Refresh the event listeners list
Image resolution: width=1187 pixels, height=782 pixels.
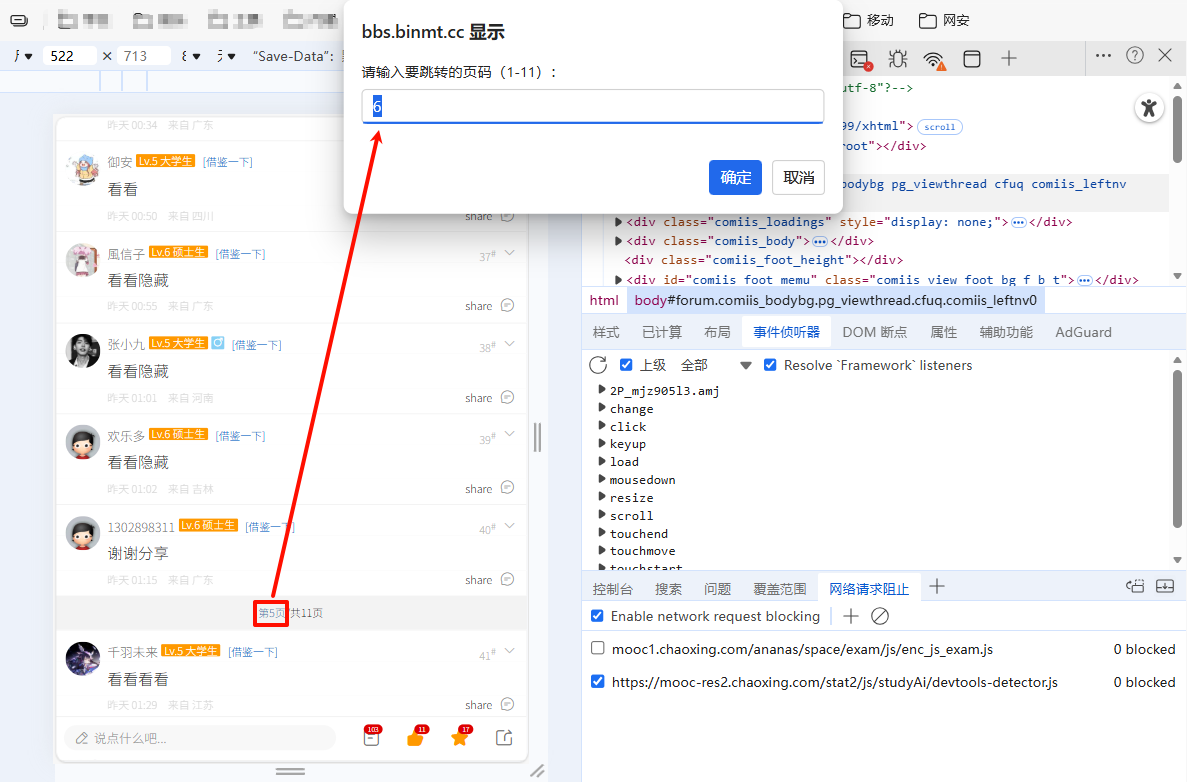(598, 365)
